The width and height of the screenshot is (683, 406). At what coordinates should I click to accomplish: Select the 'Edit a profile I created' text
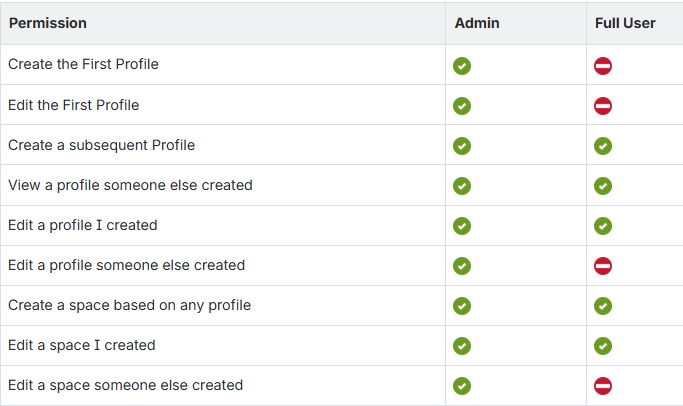pos(82,225)
